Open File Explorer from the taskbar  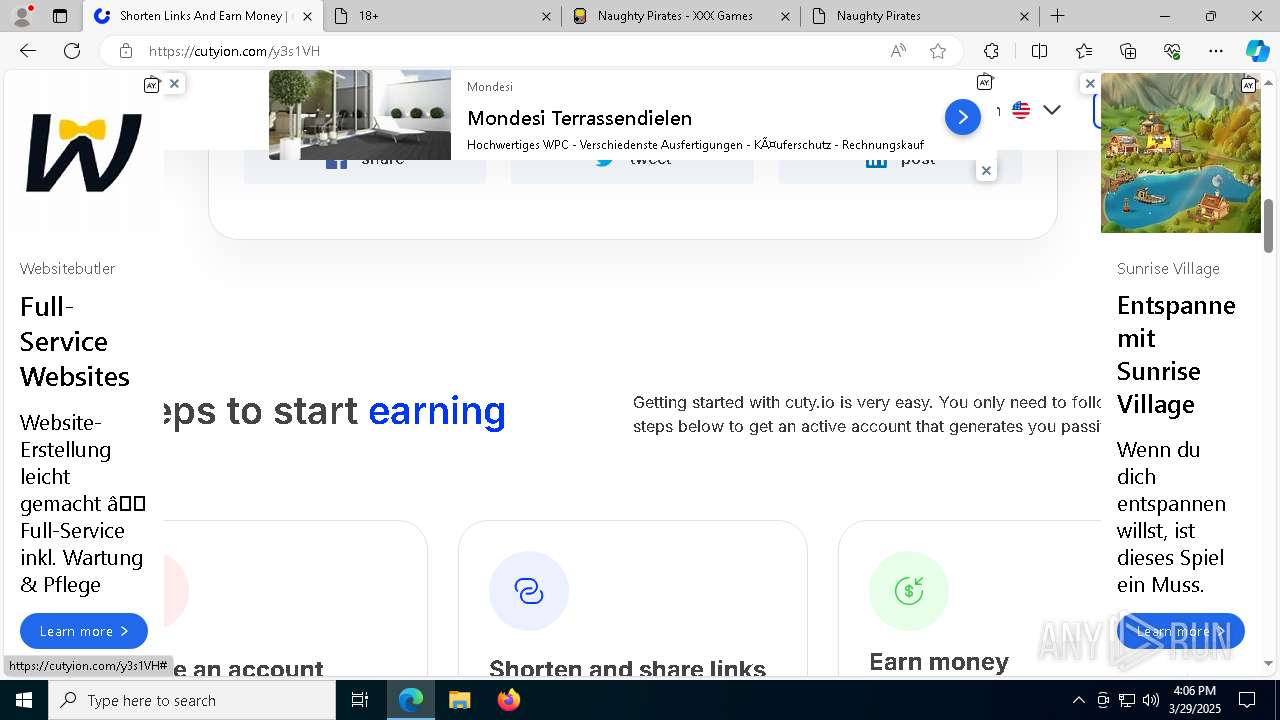click(459, 700)
